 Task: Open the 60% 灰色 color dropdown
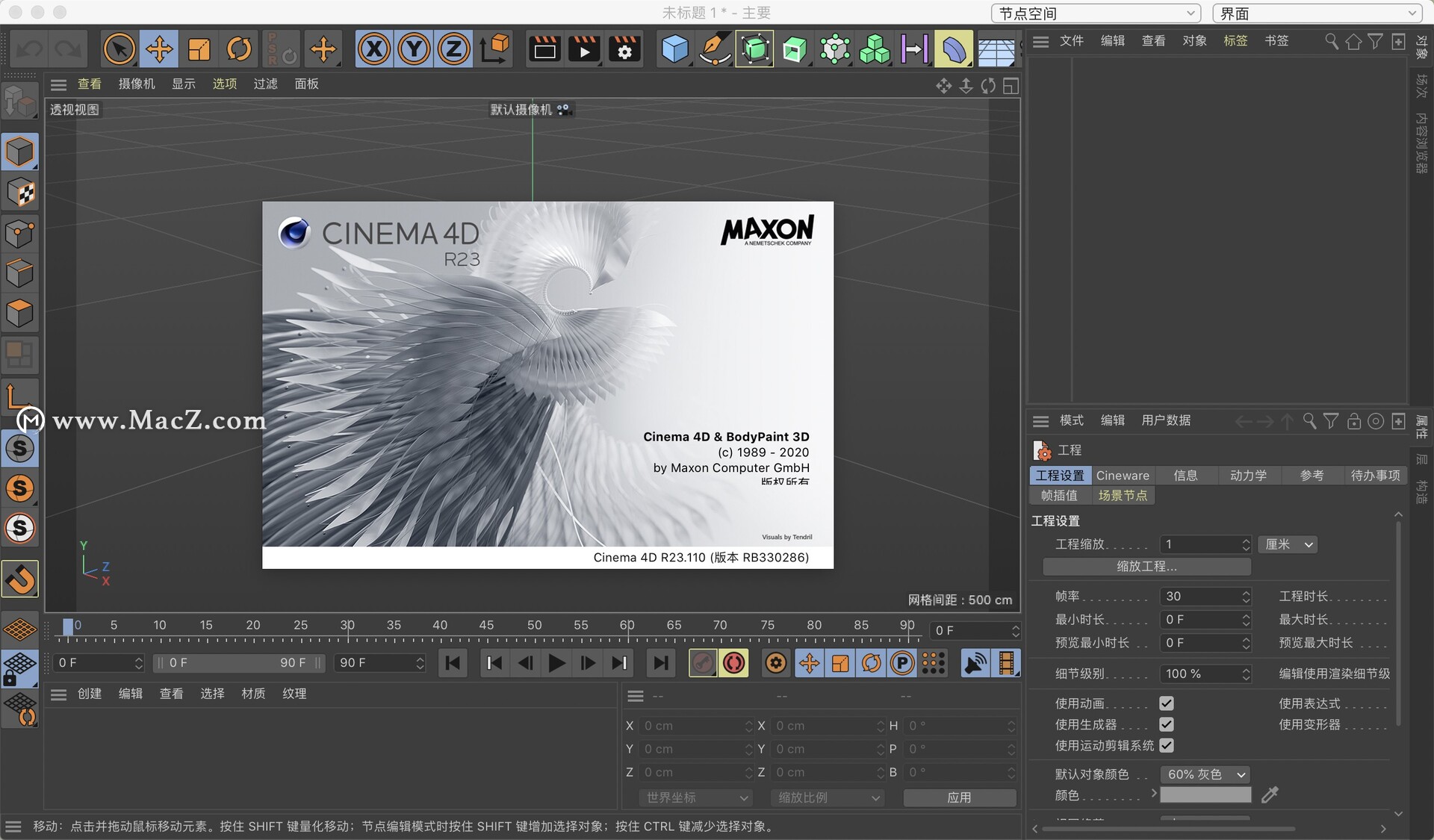[1205, 774]
